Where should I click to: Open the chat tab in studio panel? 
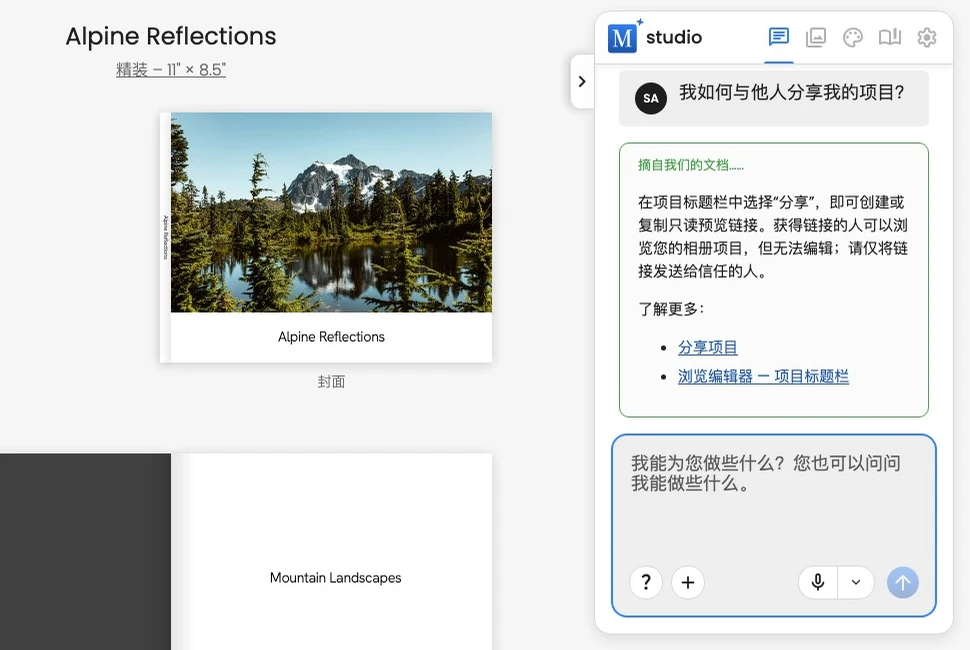[778, 37]
